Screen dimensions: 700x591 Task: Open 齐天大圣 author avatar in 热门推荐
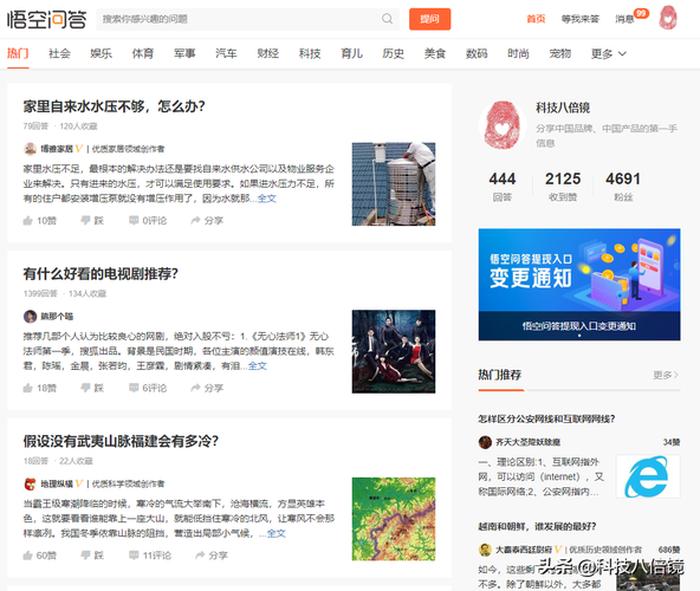485,442
